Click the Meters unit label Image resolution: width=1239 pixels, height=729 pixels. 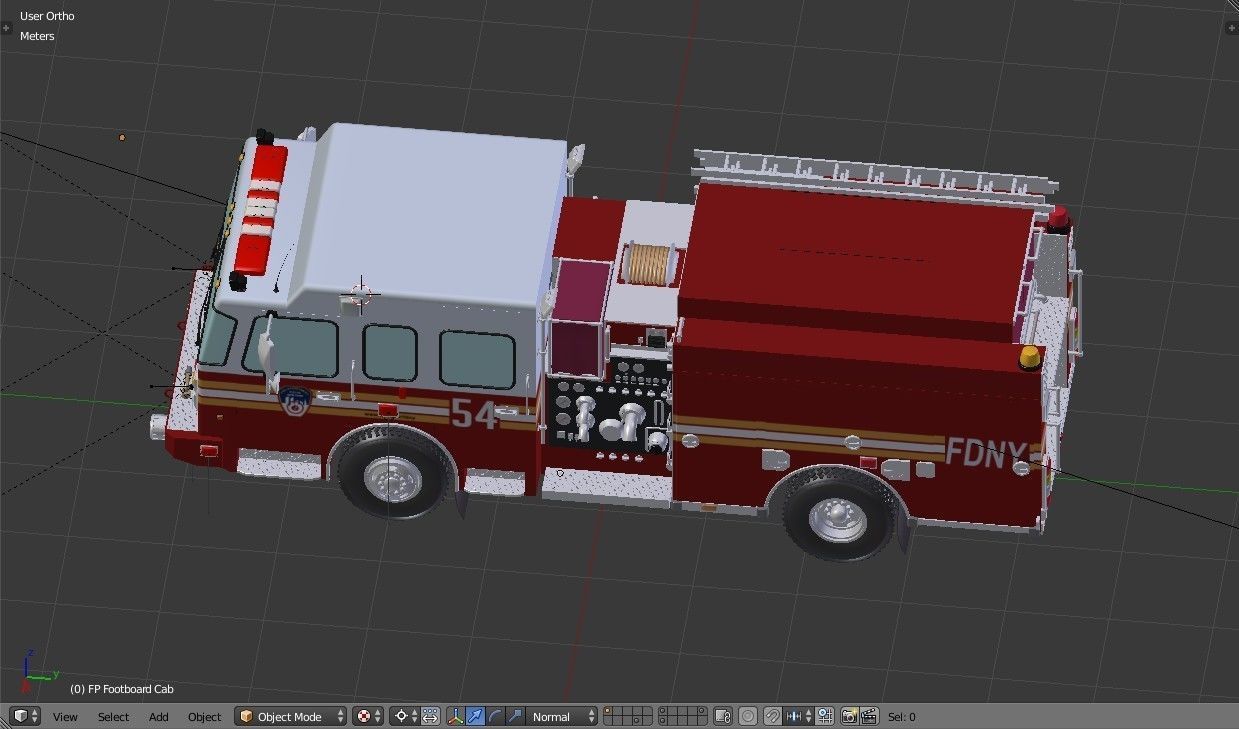37,36
